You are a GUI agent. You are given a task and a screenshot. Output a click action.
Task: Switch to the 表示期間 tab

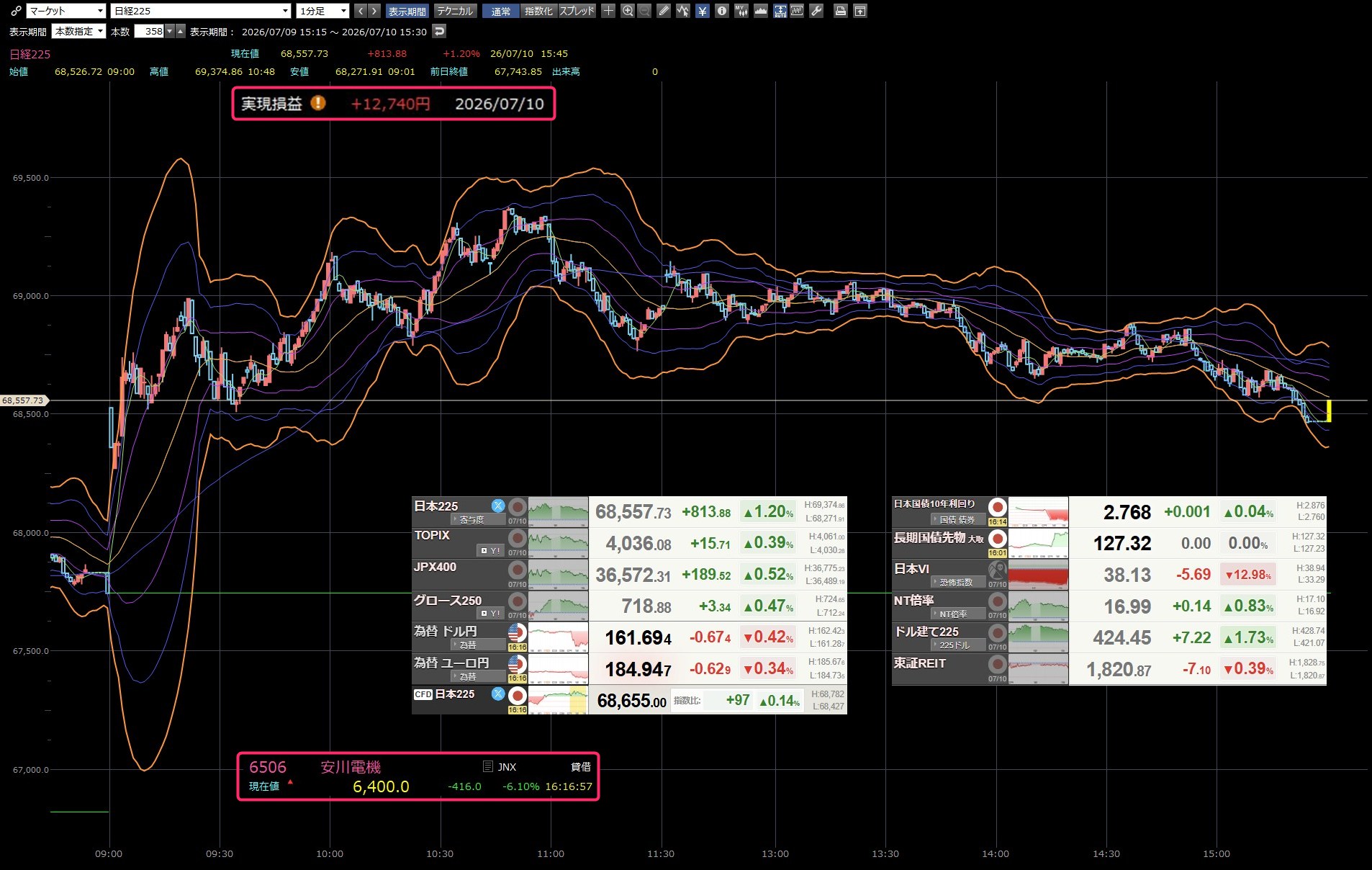tap(407, 11)
